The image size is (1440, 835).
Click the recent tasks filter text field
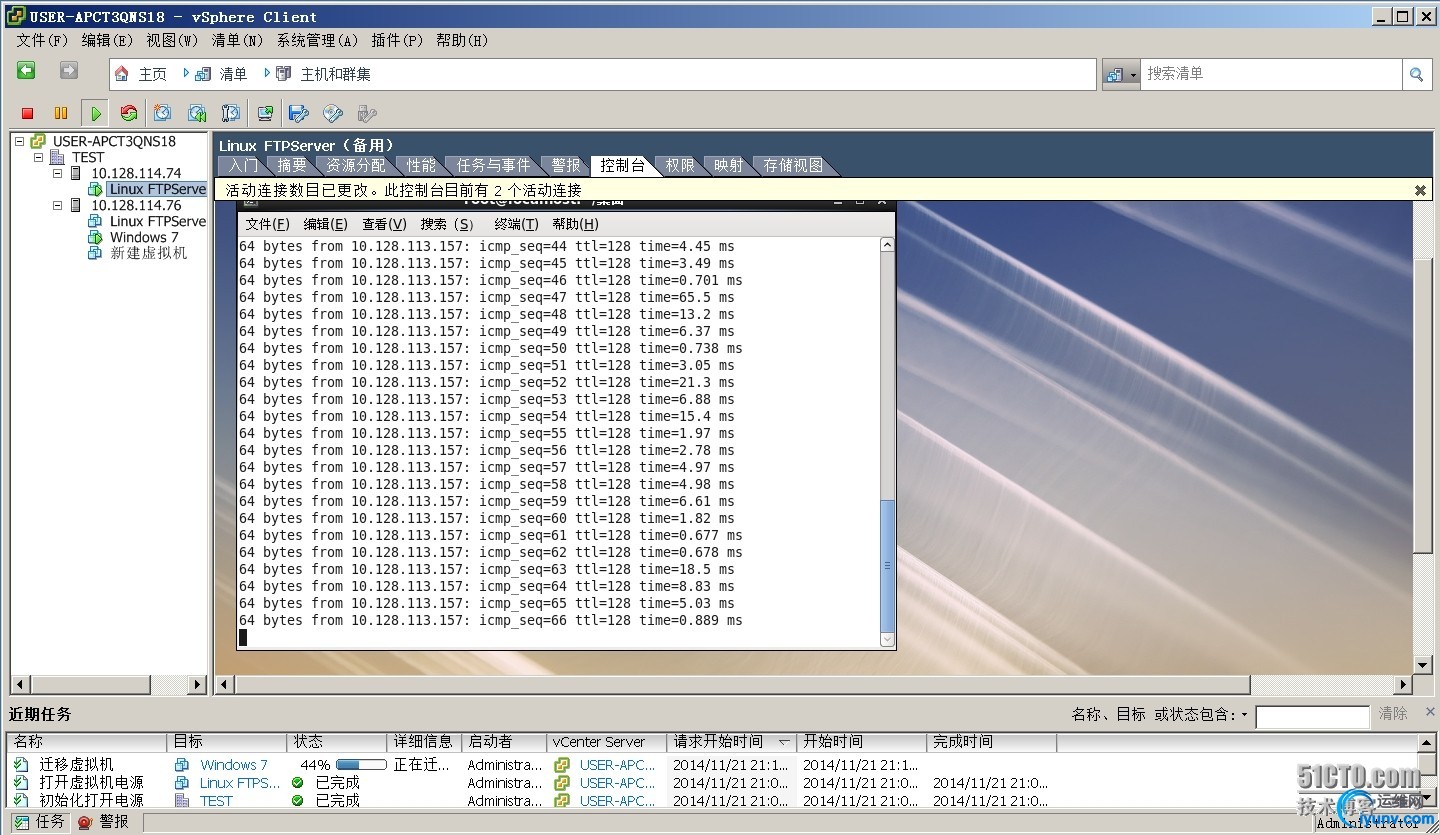[1312, 716]
